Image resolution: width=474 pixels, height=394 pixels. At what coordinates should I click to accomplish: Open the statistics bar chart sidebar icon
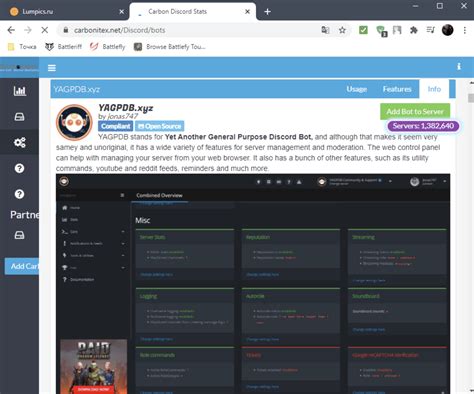[20, 91]
